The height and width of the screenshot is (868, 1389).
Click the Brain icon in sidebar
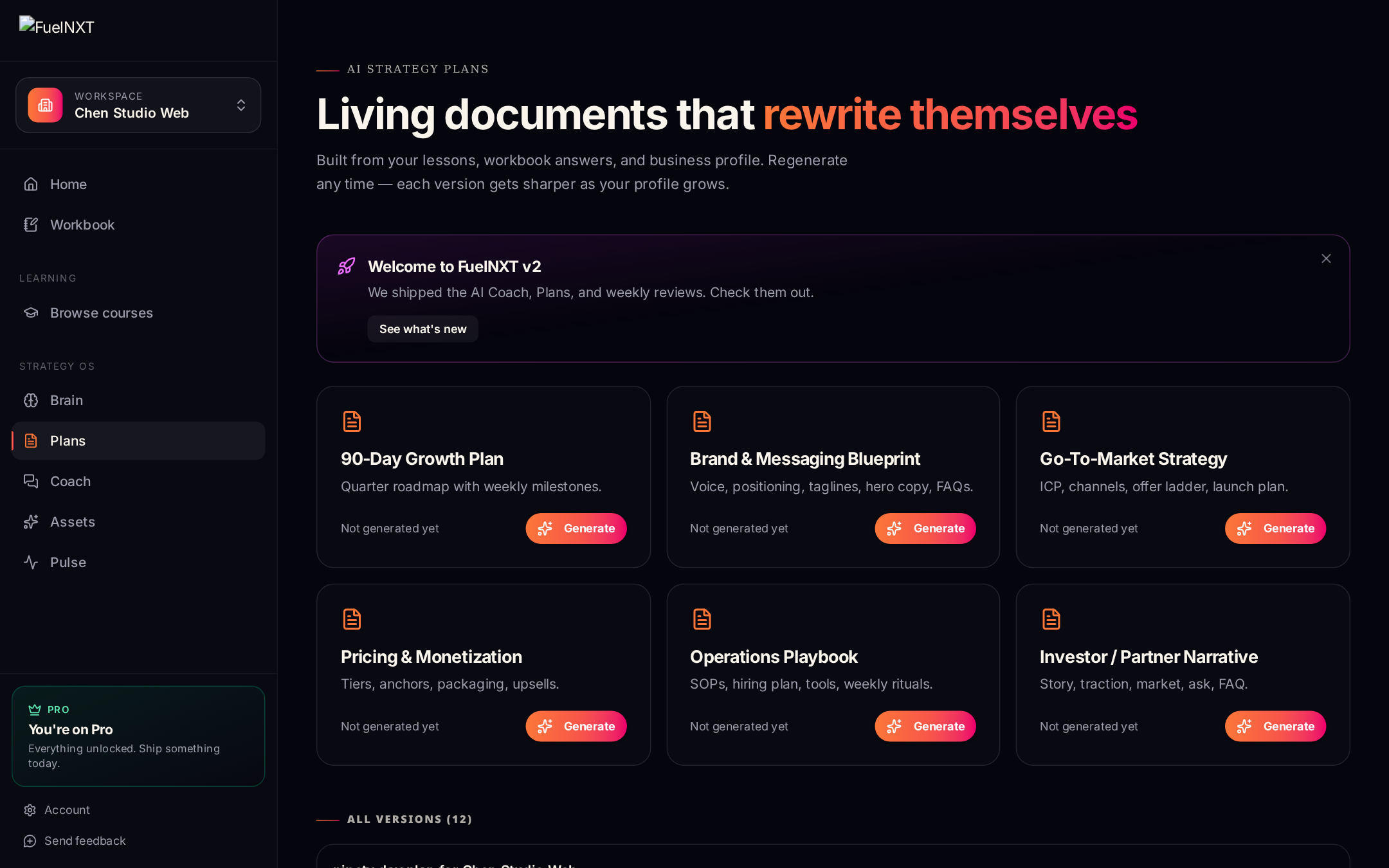pos(31,401)
